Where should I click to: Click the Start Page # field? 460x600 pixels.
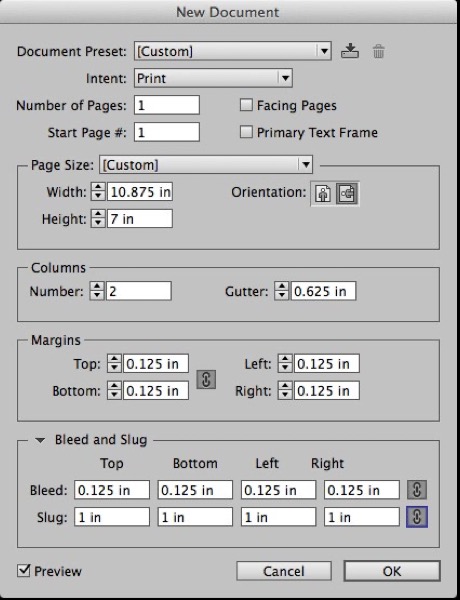coord(166,132)
